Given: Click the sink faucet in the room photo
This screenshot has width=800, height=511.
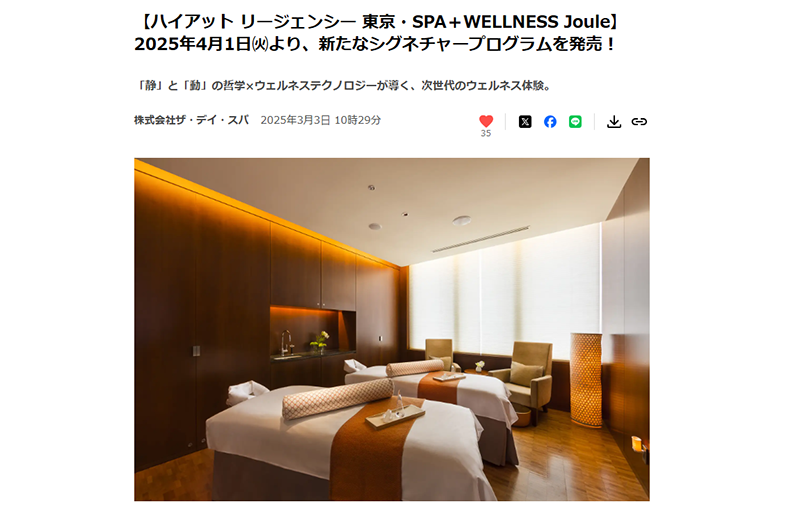Looking at the screenshot, I should pyautogui.click(x=286, y=343).
